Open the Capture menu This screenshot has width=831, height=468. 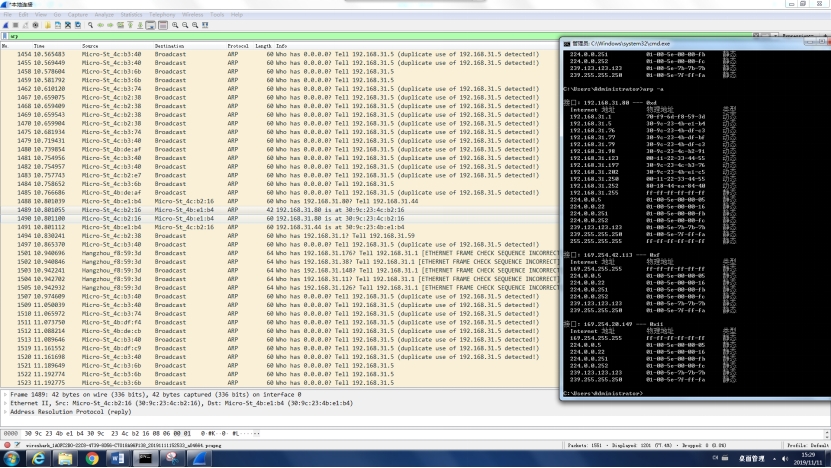pyautogui.click(x=78, y=15)
